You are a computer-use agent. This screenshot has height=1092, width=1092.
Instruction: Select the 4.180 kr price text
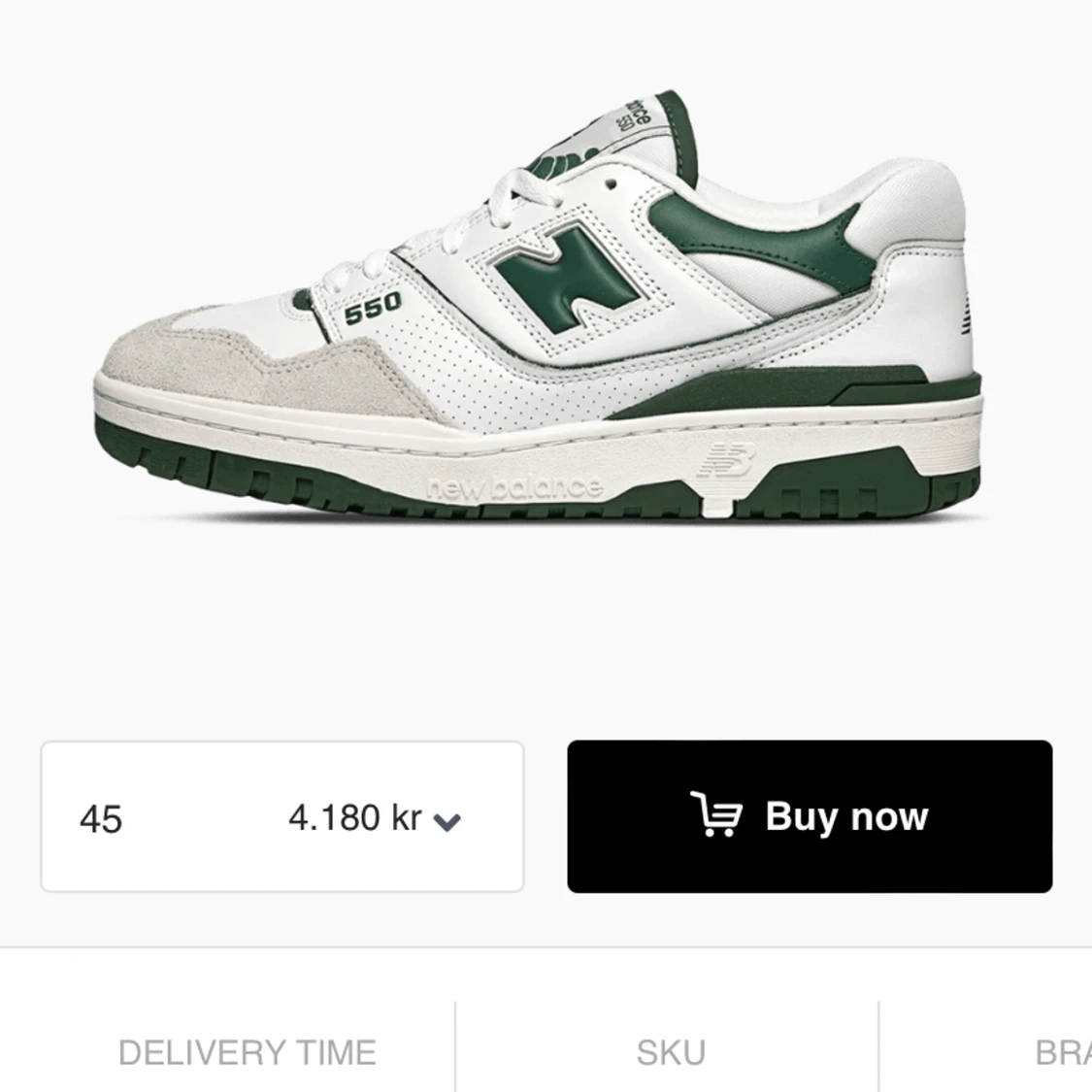pos(355,817)
